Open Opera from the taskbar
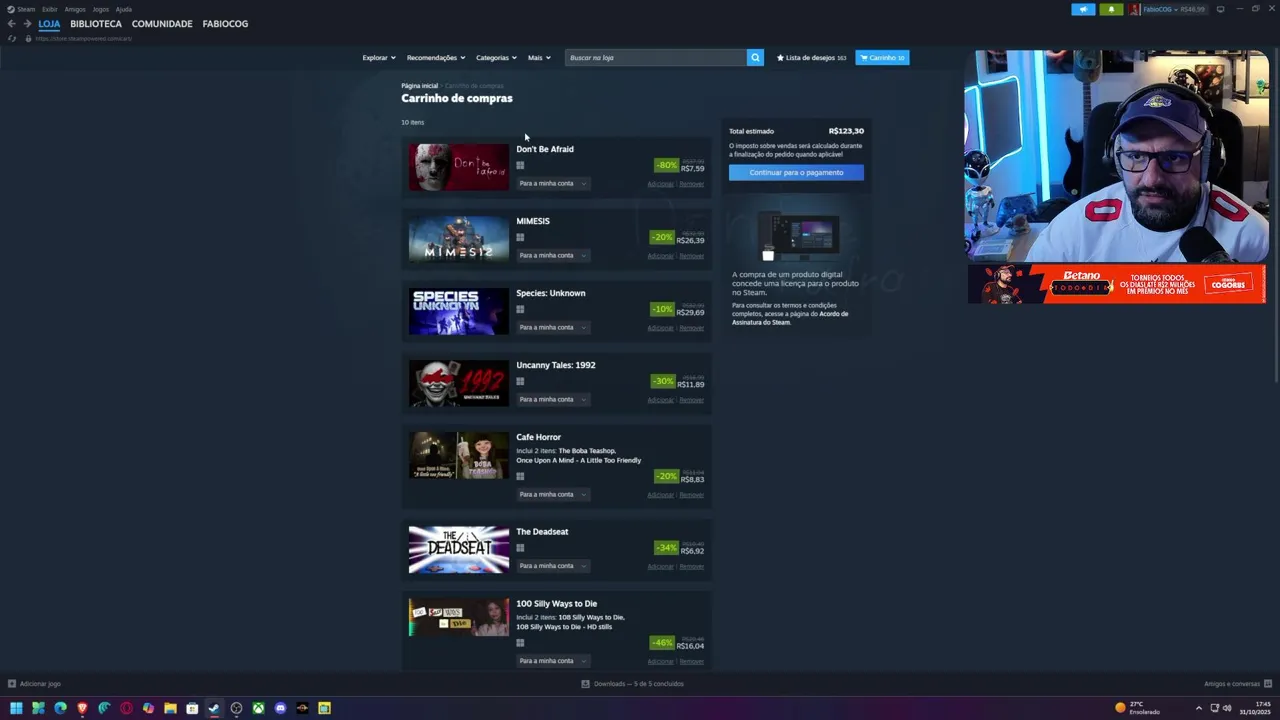This screenshot has width=1280, height=720. (126, 708)
